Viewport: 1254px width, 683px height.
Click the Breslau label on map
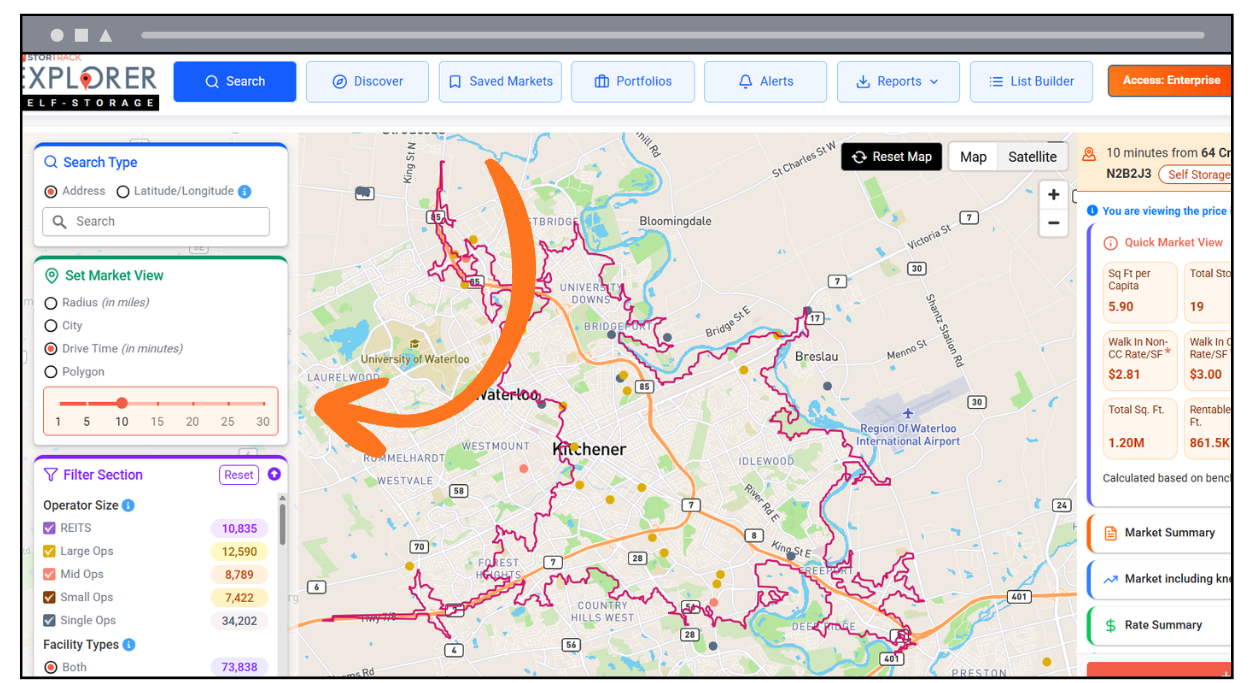point(816,356)
